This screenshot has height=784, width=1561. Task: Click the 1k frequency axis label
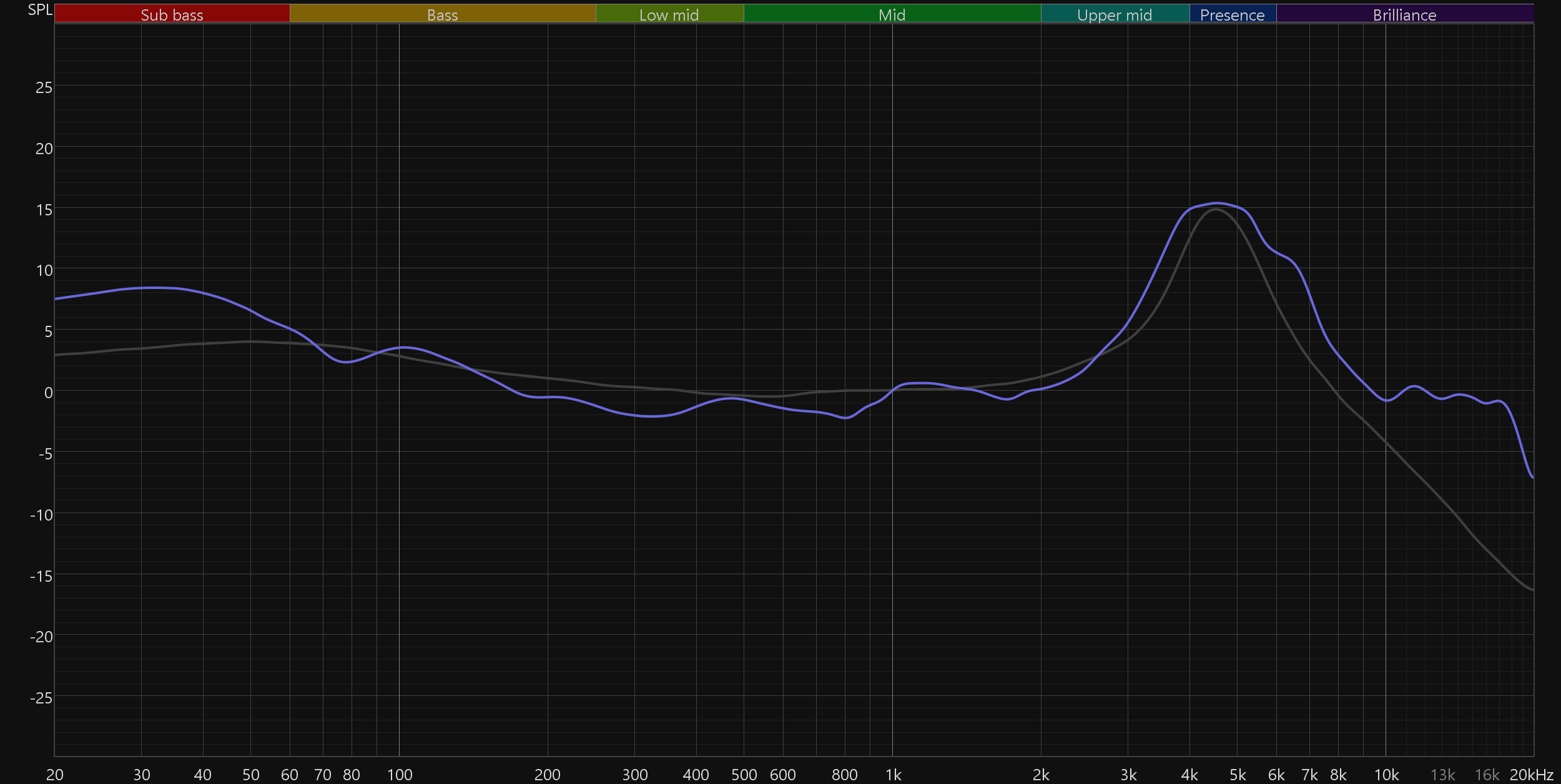tap(893, 775)
